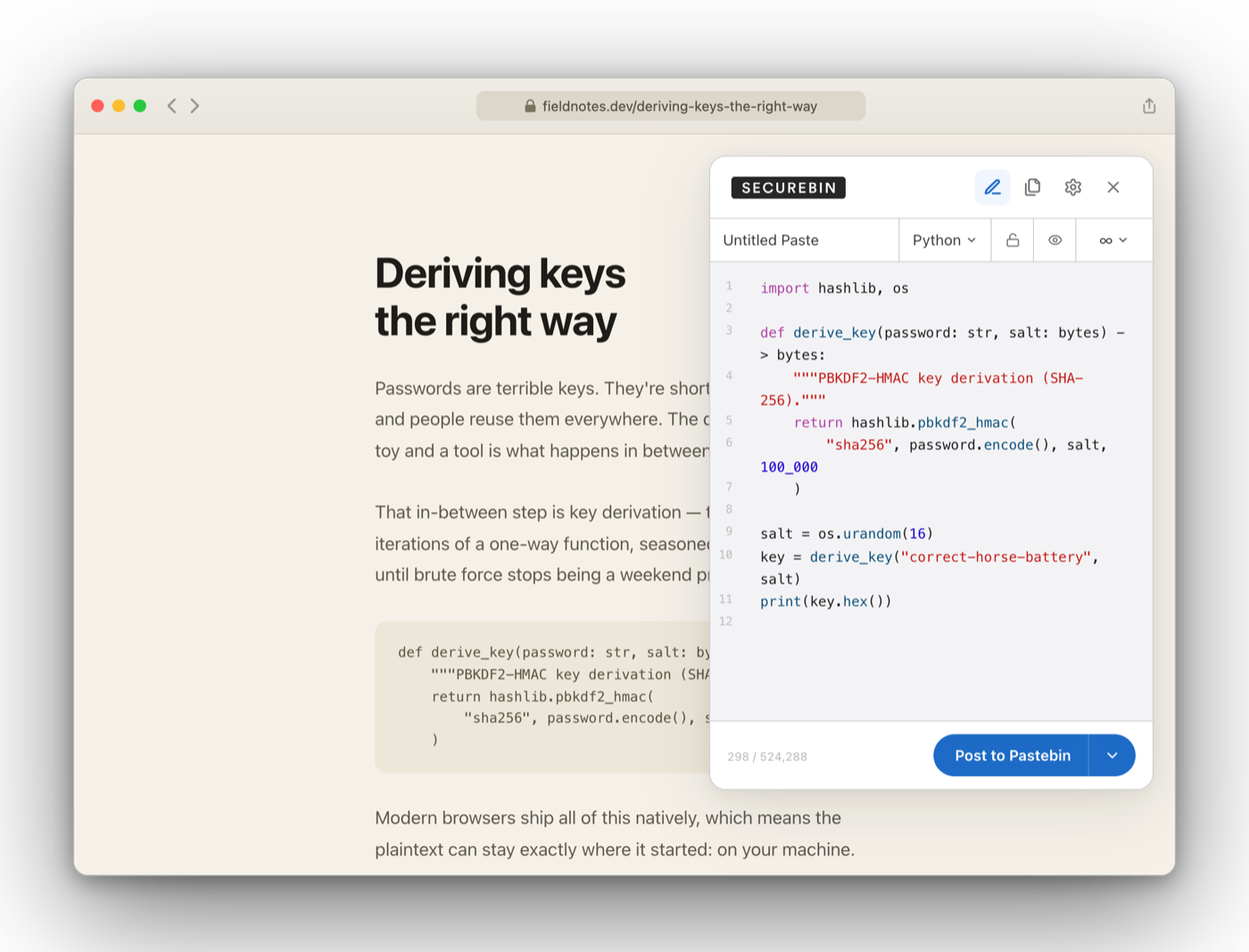Toggle the paste lock privacy icon
The width and height of the screenshot is (1249, 952).
pos(1013,240)
